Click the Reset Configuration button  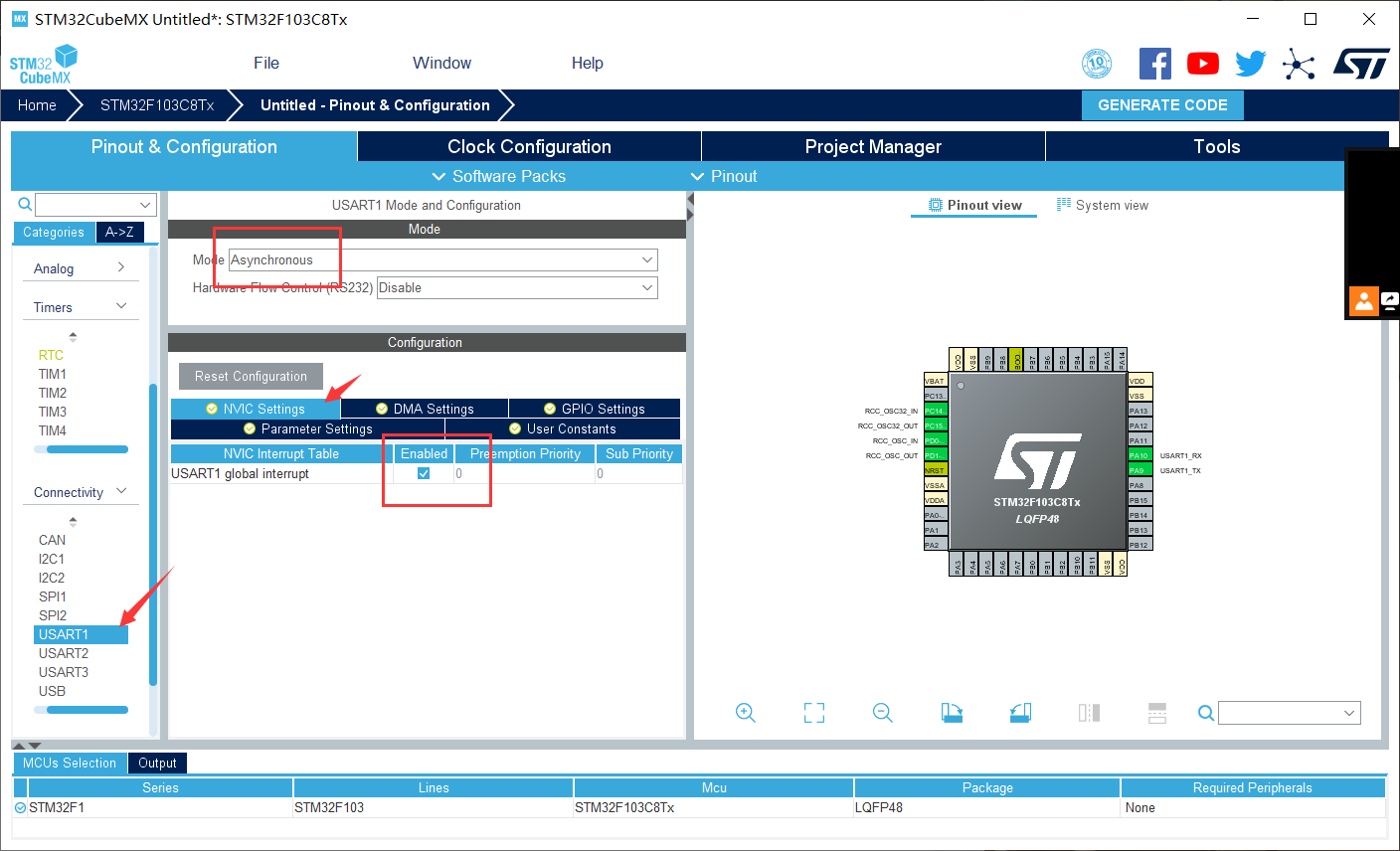point(250,376)
